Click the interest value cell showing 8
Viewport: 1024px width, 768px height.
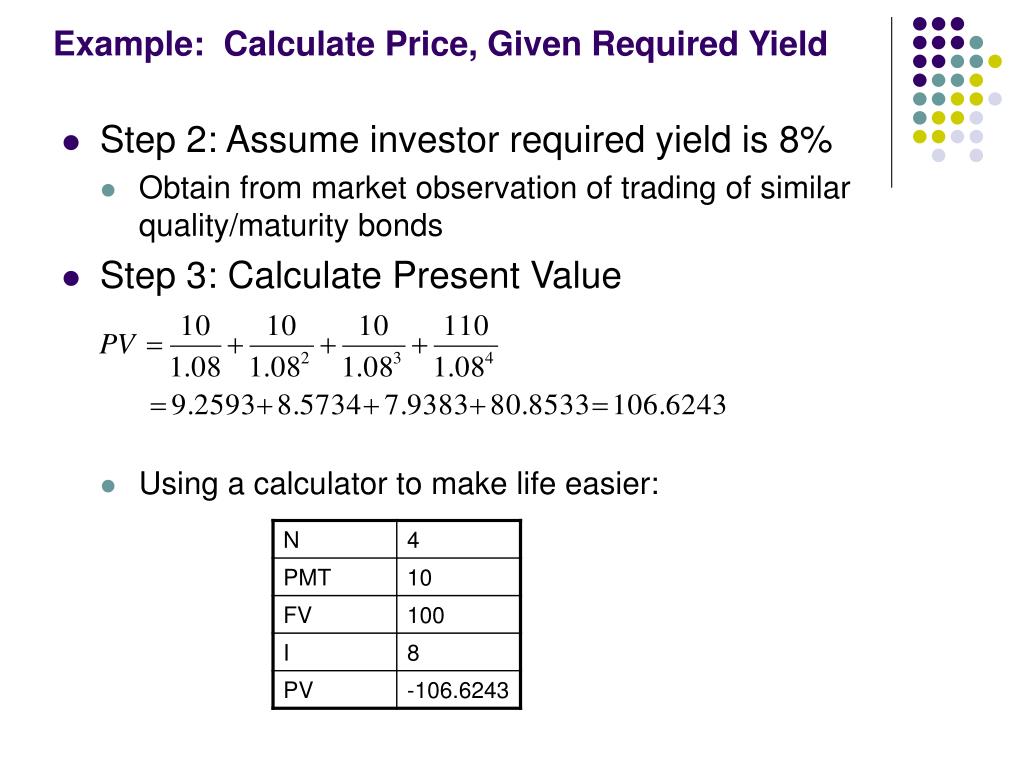coord(458,652)
